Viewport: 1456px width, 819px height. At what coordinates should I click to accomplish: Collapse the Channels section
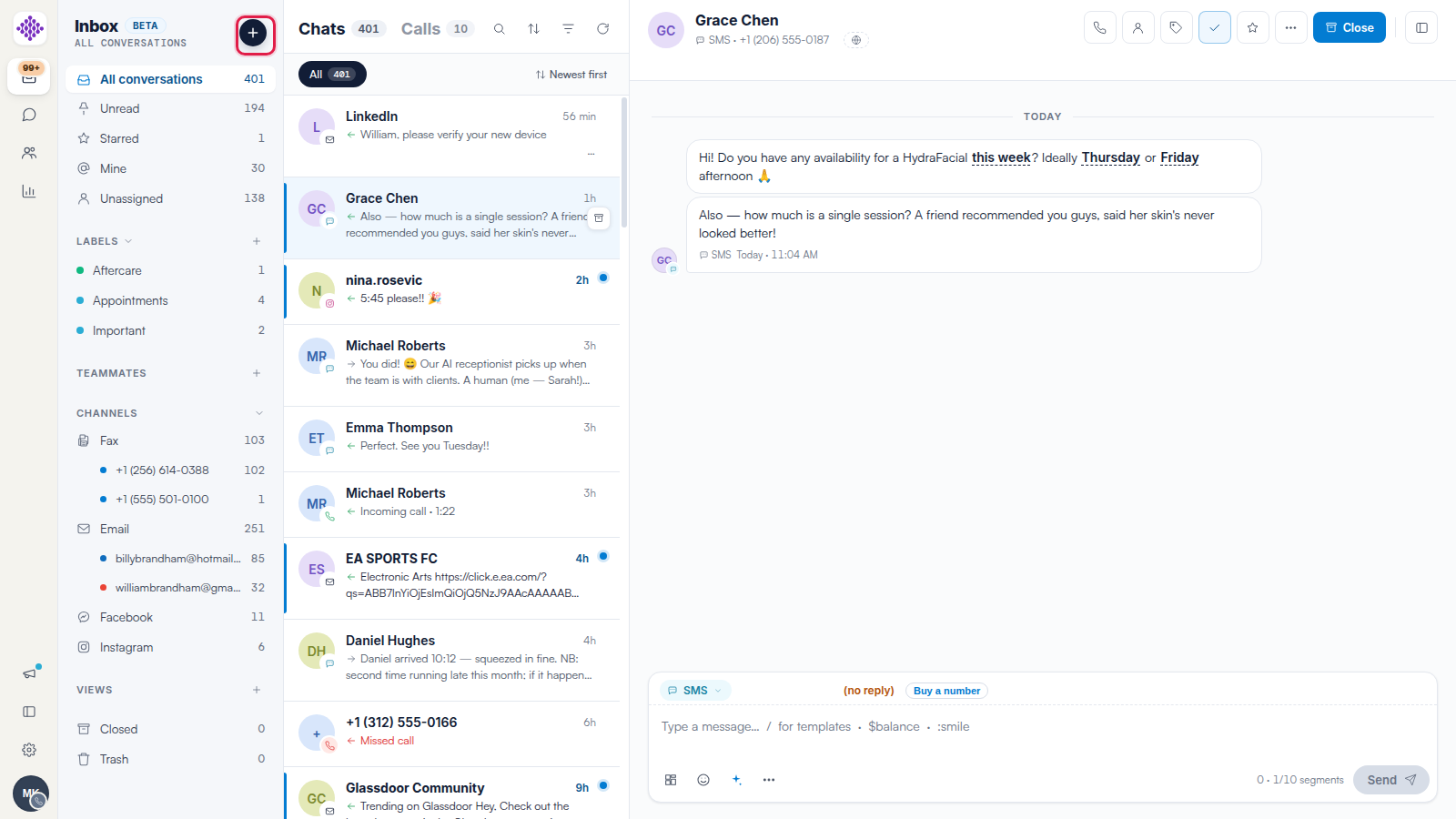coord(259,413)
